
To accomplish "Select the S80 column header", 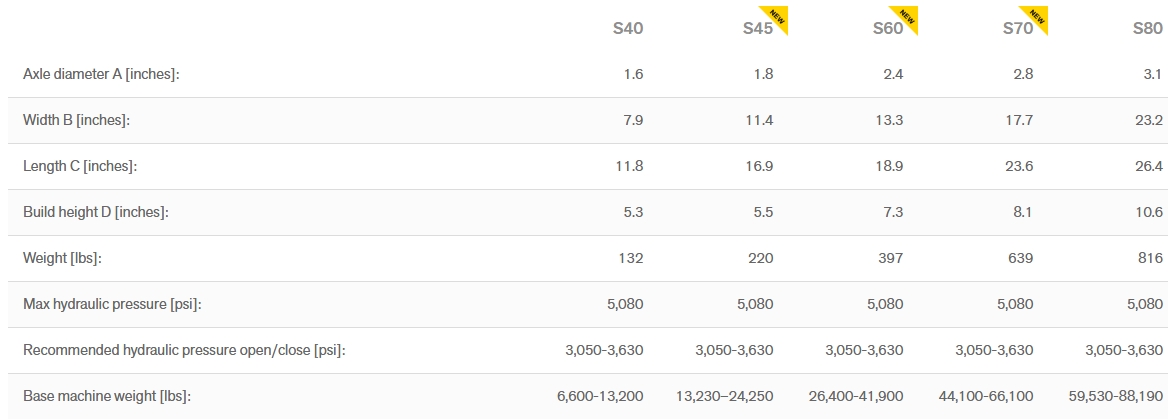I will (x=1148, y=28).
